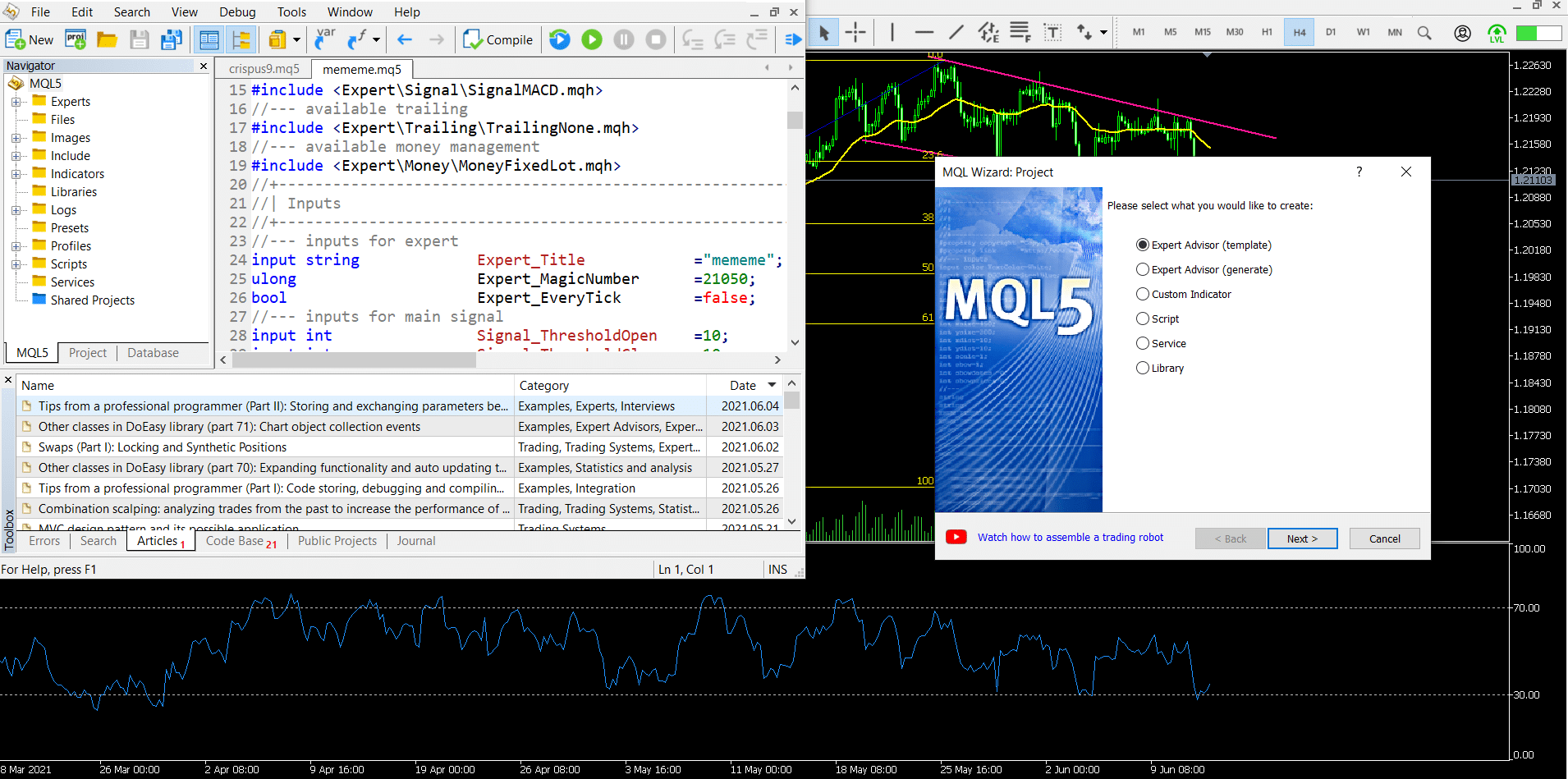Select Expert Advisor (template) option

1204,245
